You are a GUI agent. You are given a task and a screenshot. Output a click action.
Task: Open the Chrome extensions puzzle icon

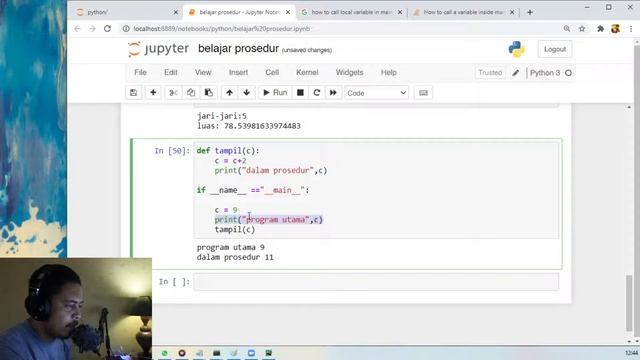click(600, 29)
